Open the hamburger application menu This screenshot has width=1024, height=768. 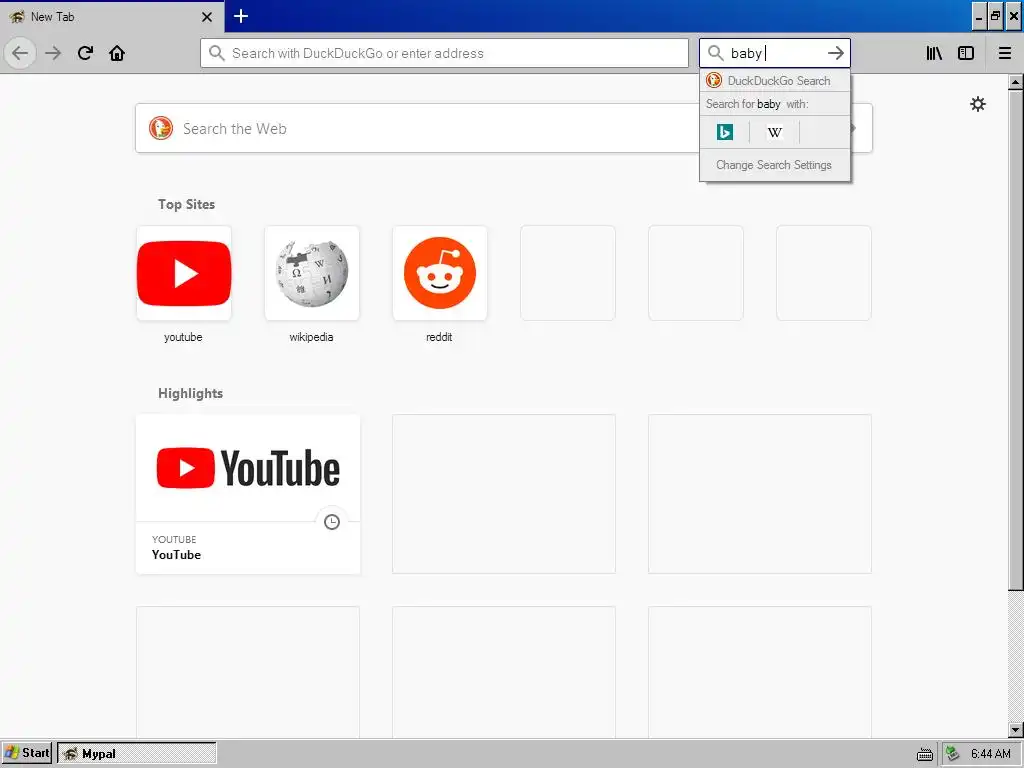pyautogui.click(x=1005, y=53)
